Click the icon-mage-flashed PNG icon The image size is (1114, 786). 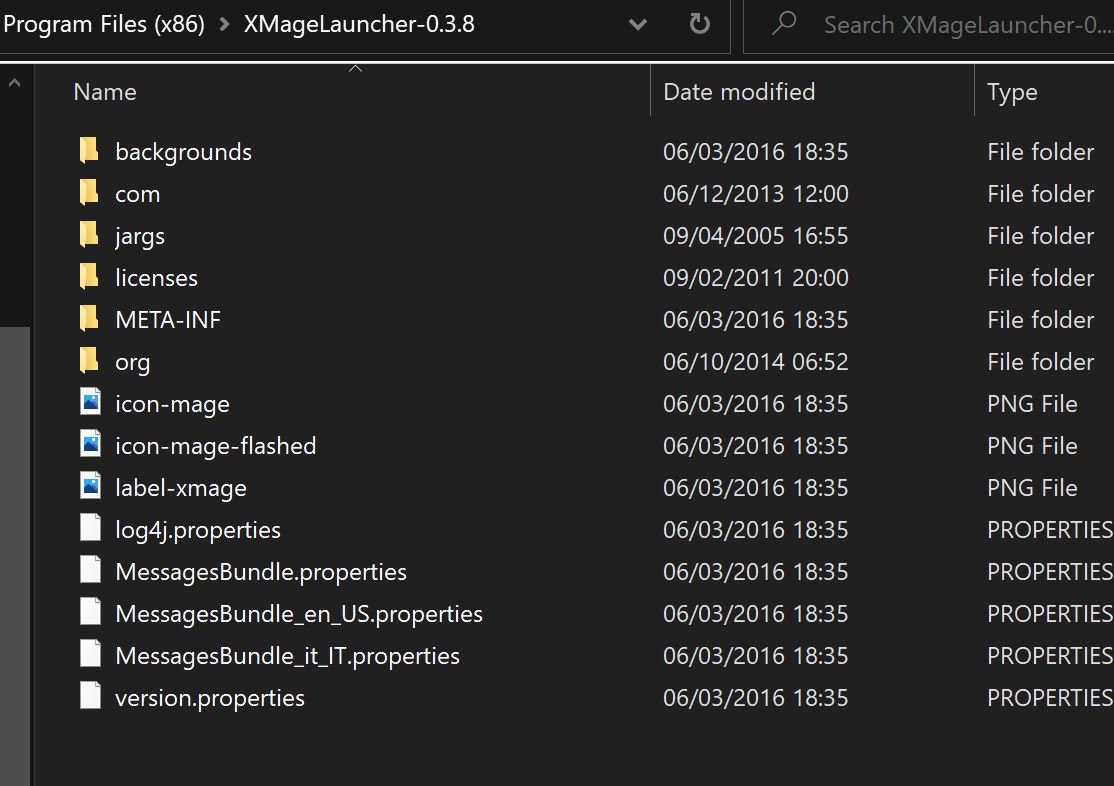point(90,443)
